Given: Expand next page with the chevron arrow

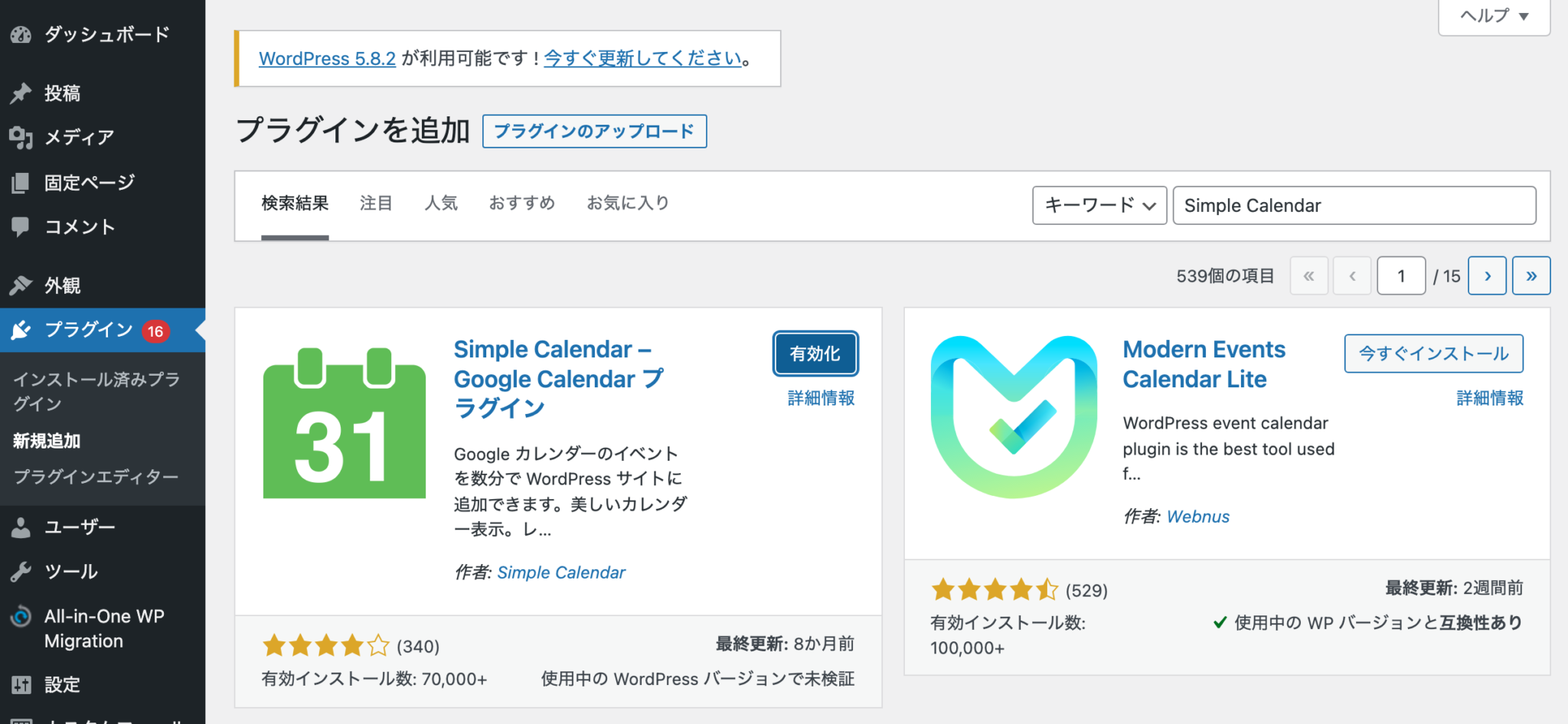Looking at the screenshot, I should (x=1486, y=276).
